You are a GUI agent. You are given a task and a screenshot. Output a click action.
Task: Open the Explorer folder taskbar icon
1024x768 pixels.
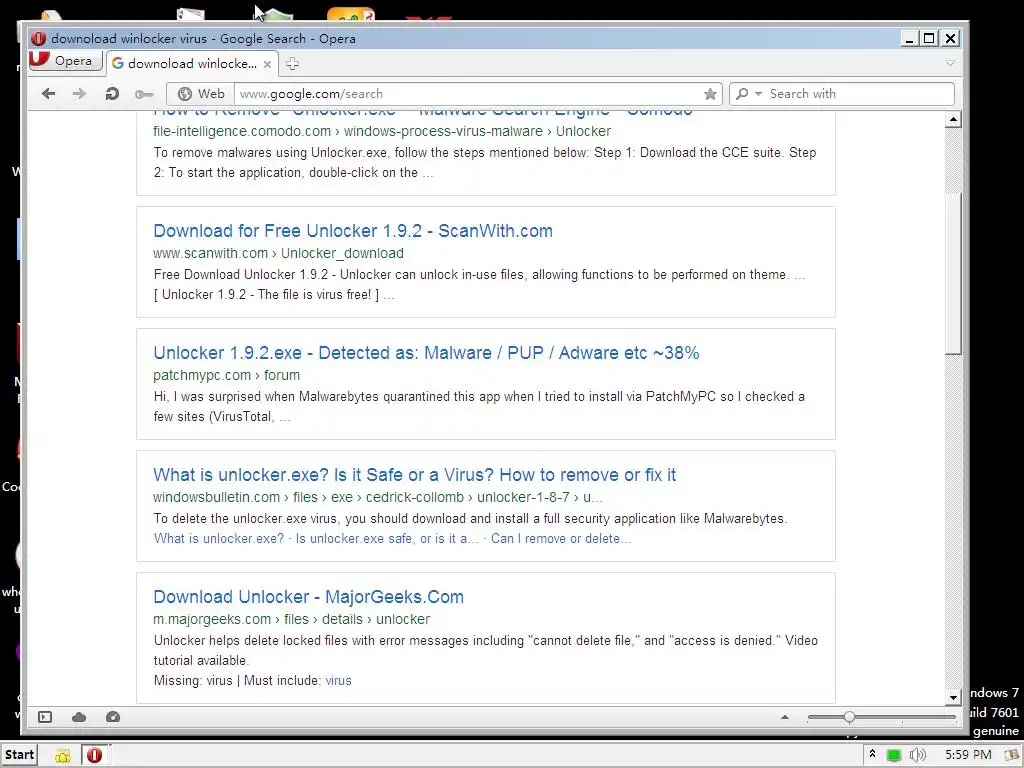point(63,756)
